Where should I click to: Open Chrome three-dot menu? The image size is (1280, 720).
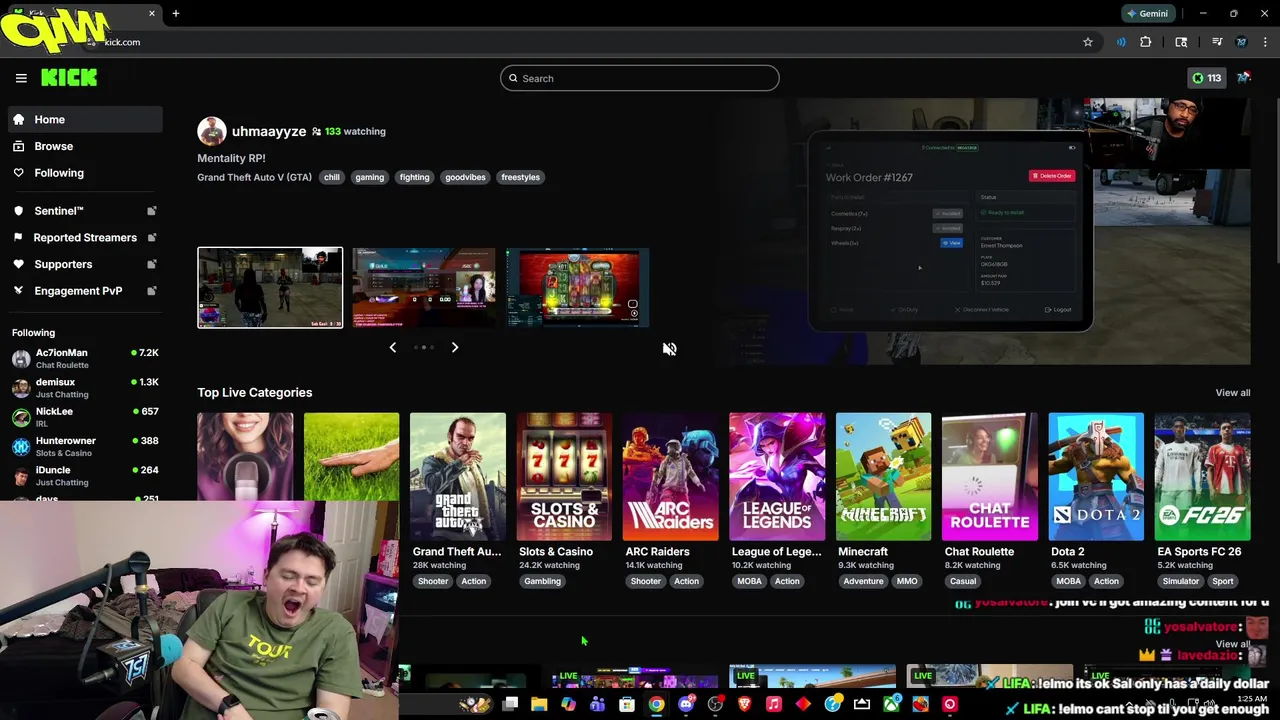click(1266, 42)
